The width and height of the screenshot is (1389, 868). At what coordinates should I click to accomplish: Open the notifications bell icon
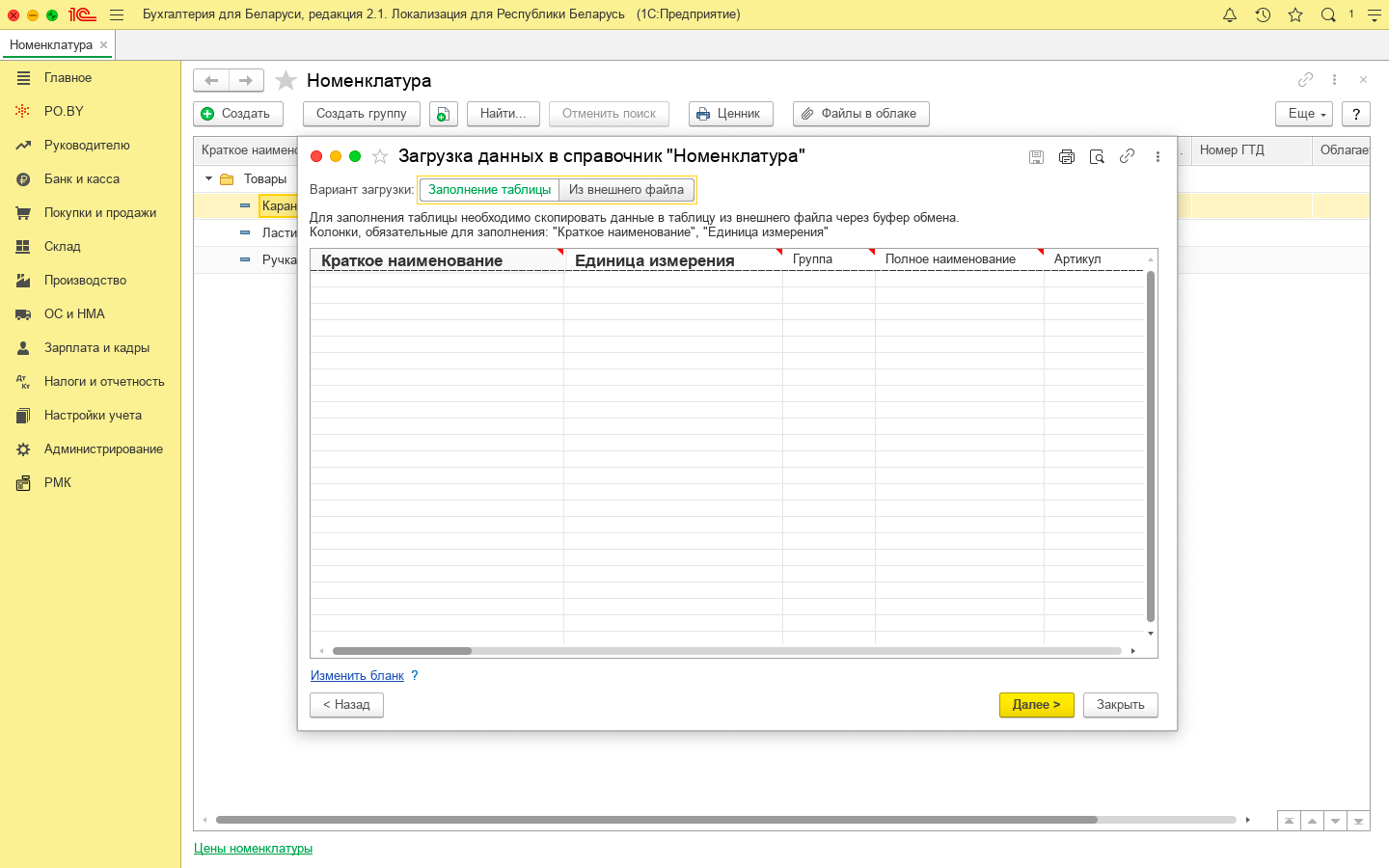click(1230, 14)
